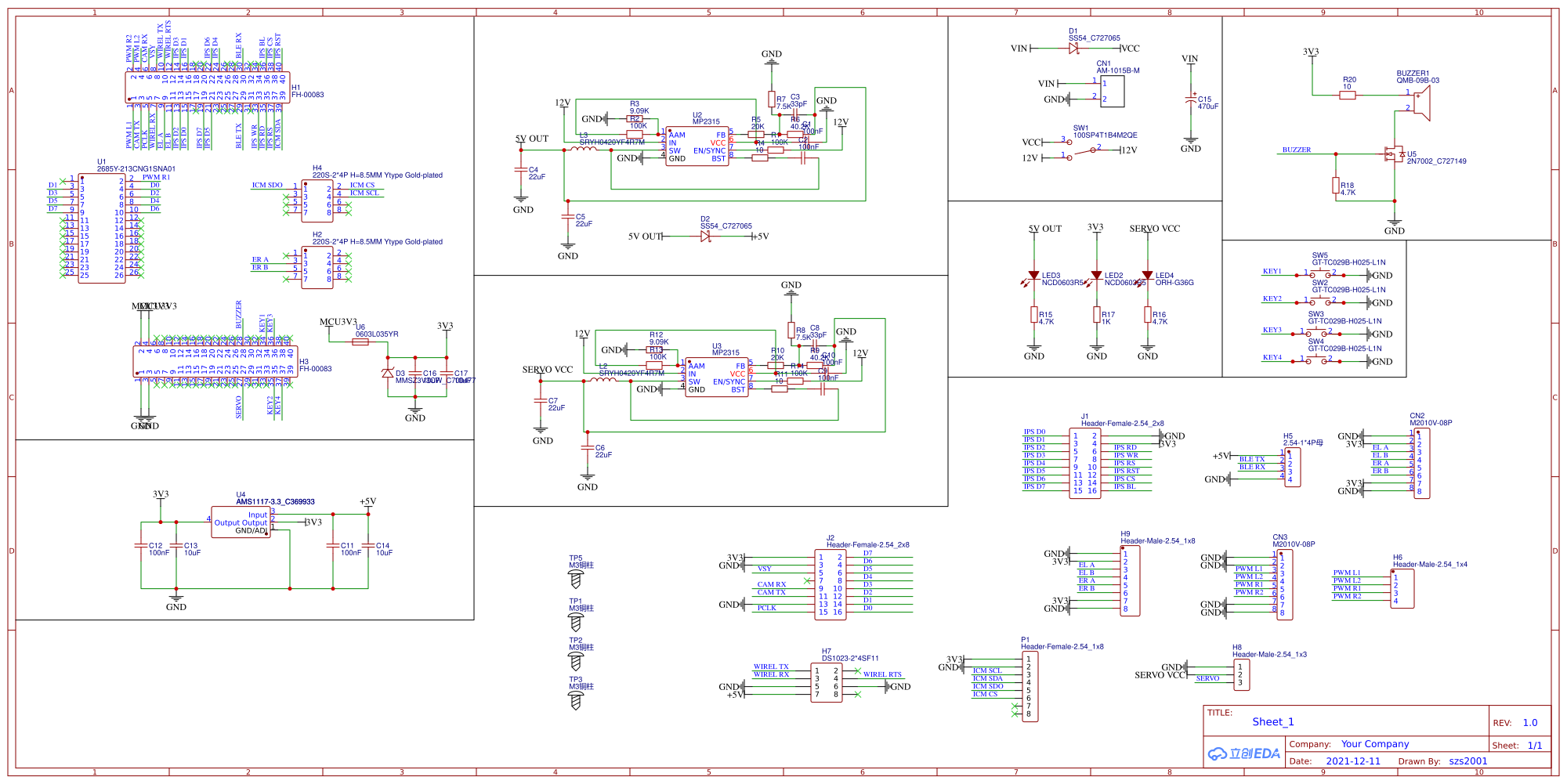Click the 'szs2001' drawn-by value
This screenshot has width=1567, height=784.
[1468, 761]
